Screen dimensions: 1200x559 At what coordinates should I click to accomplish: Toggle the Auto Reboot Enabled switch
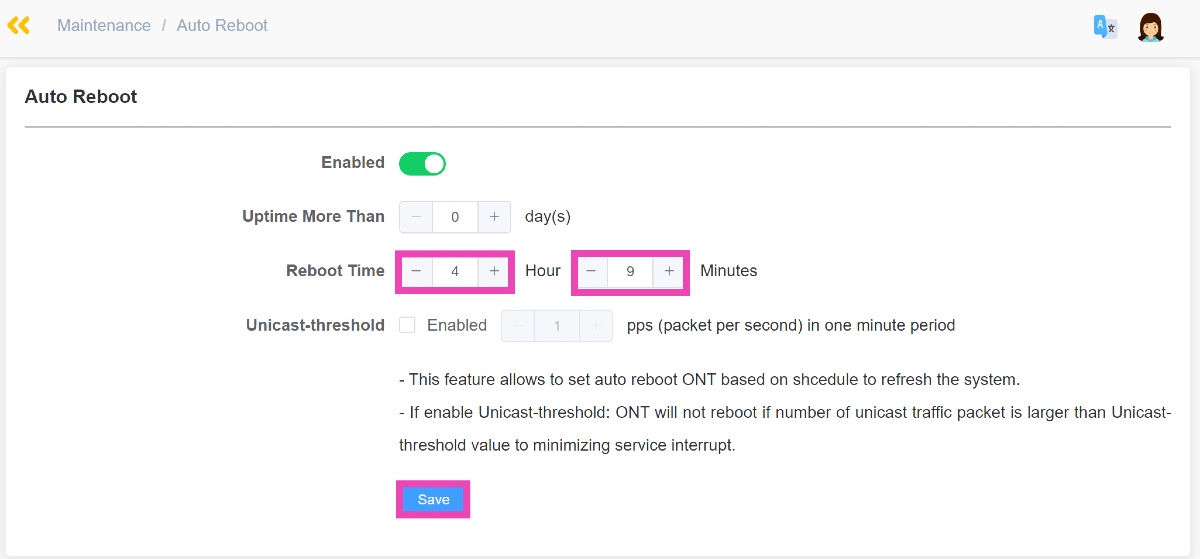tap(422, 163)
